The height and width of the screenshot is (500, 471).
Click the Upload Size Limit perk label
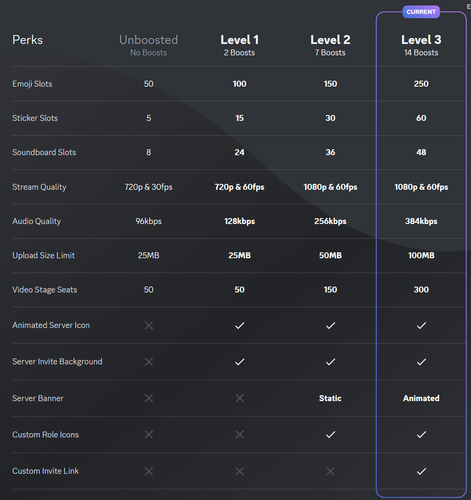pyautogui.click(x=44, y=256)
